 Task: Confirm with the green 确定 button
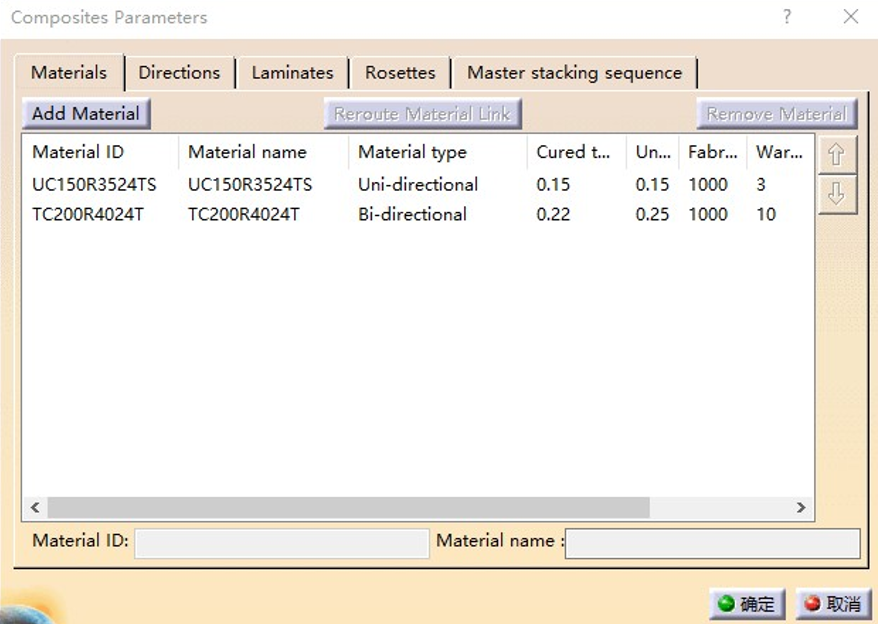coord(747,604)
